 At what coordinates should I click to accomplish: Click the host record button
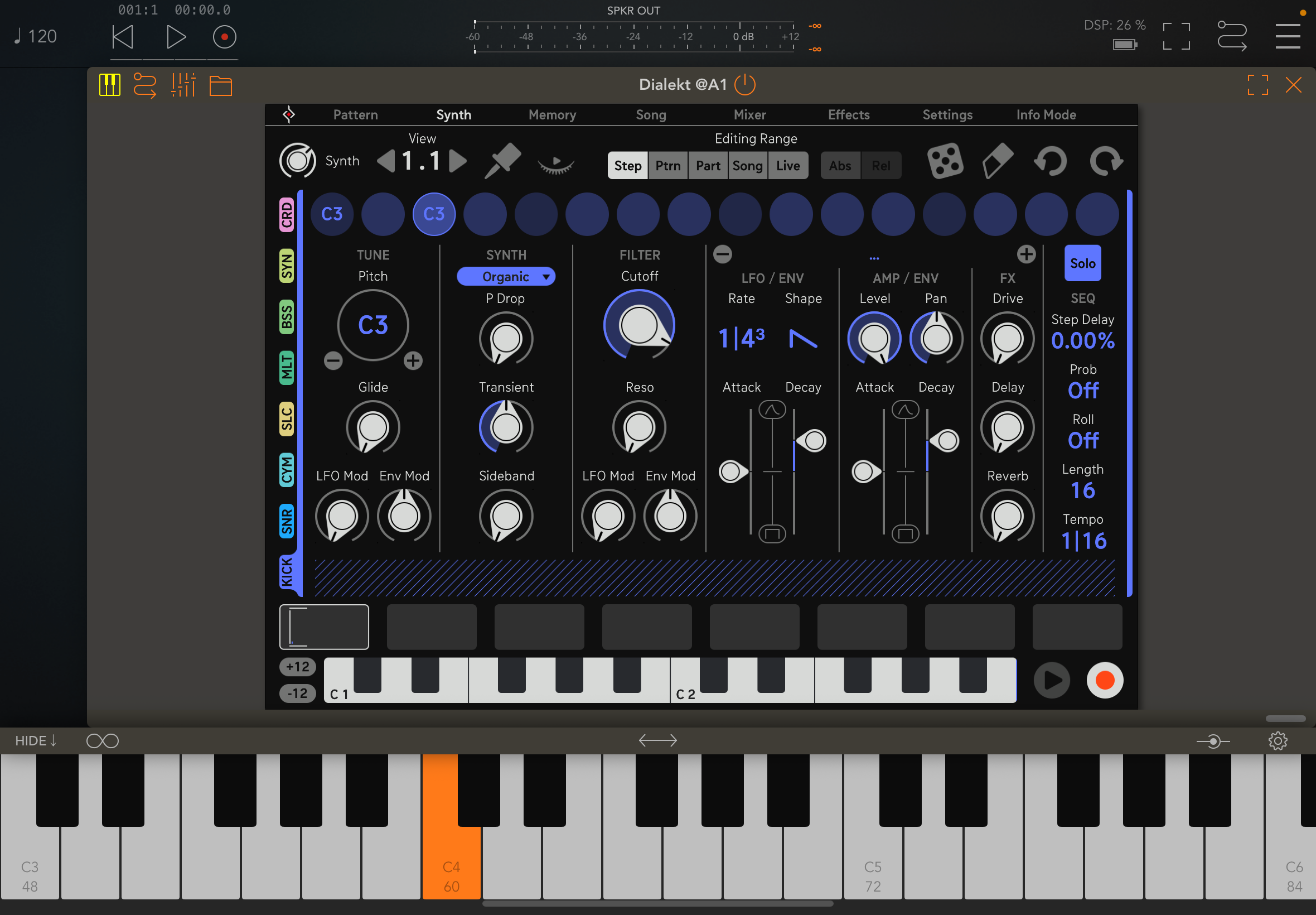(x=224, y=37)
